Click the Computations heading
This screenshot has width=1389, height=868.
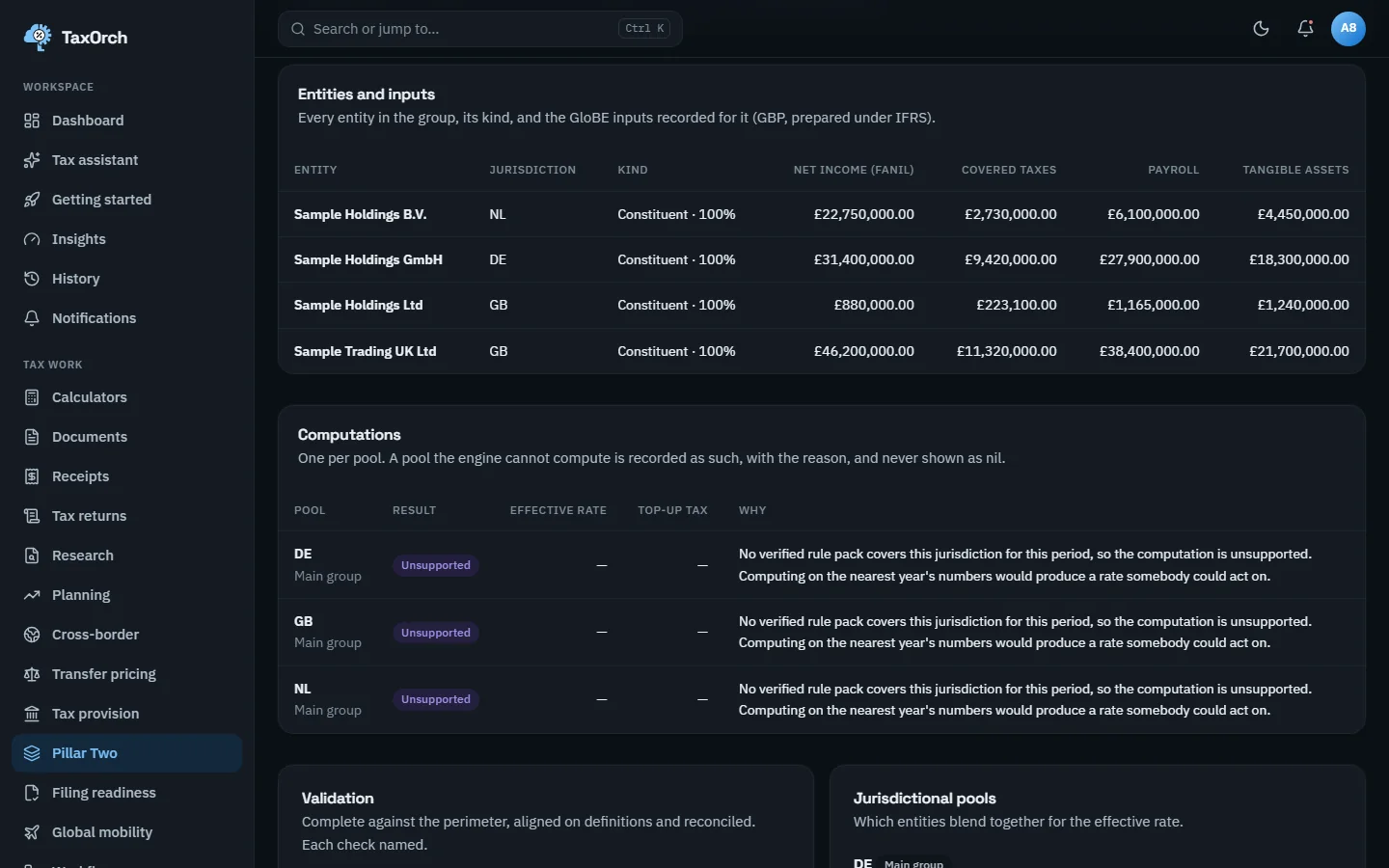(x=349, y=435)
